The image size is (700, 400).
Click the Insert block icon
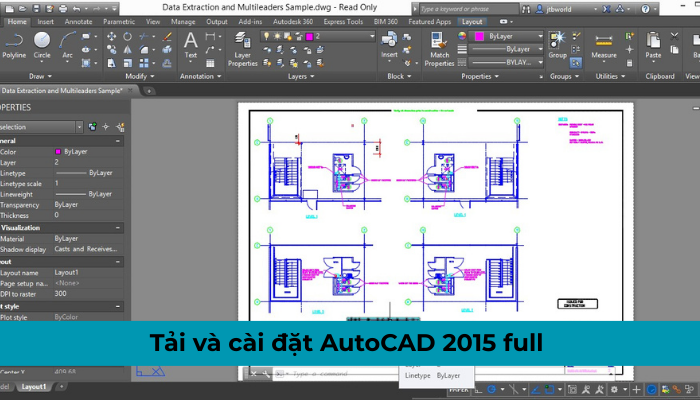click(x=389, y=45)
